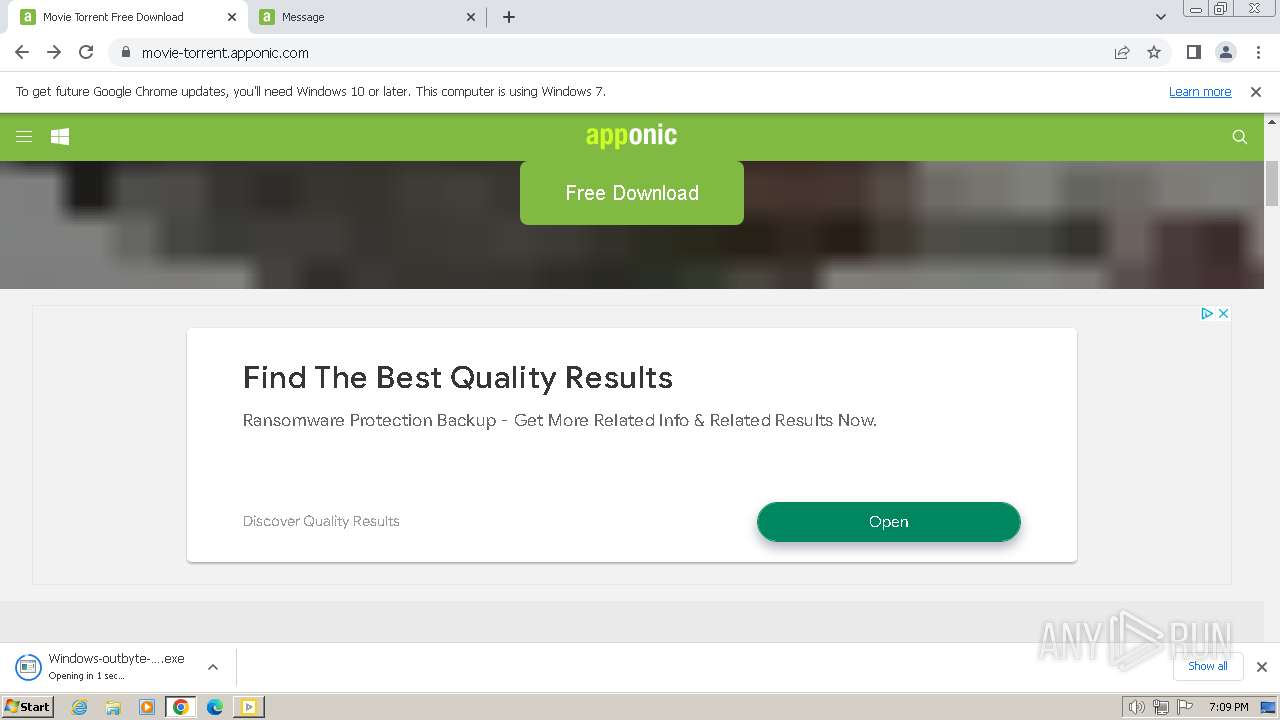Launch Microsoft Edge from the taskbar
The height and width of the screenshot is (720, 1280).
tap(215, 707)
